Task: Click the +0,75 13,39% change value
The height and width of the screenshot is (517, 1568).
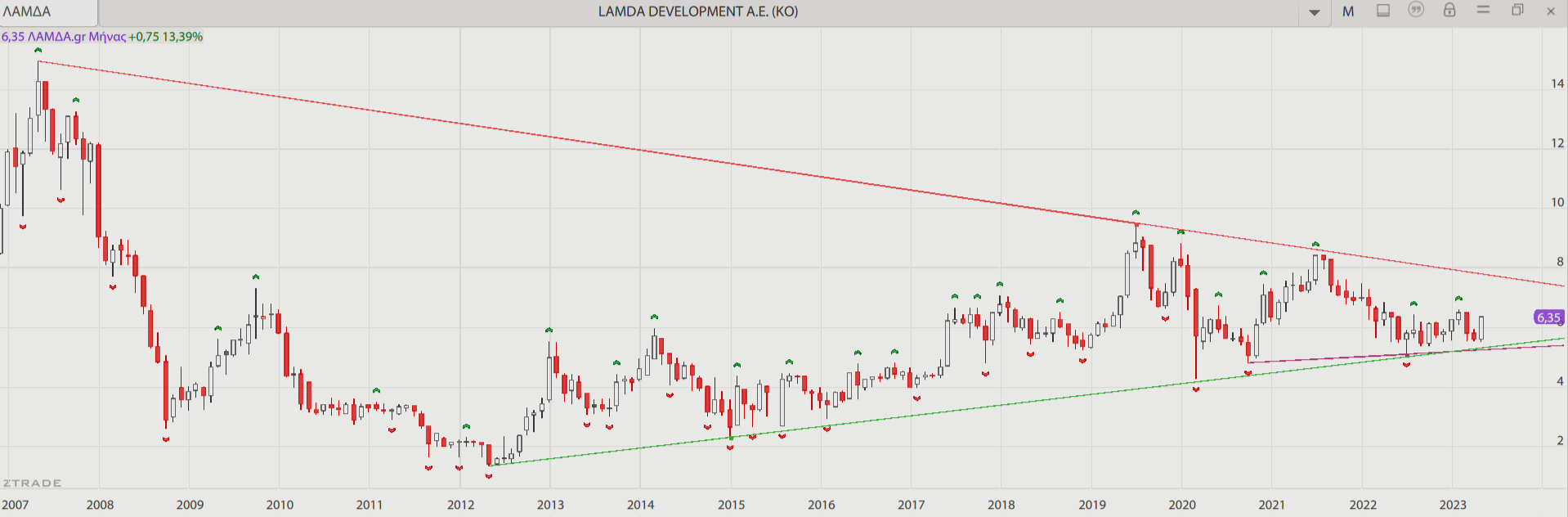Action: (166, 37)
